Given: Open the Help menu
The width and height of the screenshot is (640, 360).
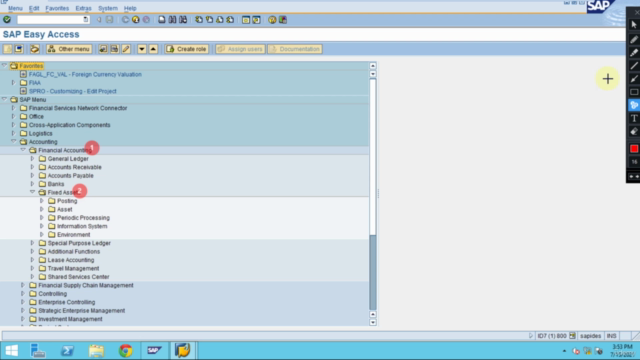Looking at the screenshot, I should pos(130,8).
